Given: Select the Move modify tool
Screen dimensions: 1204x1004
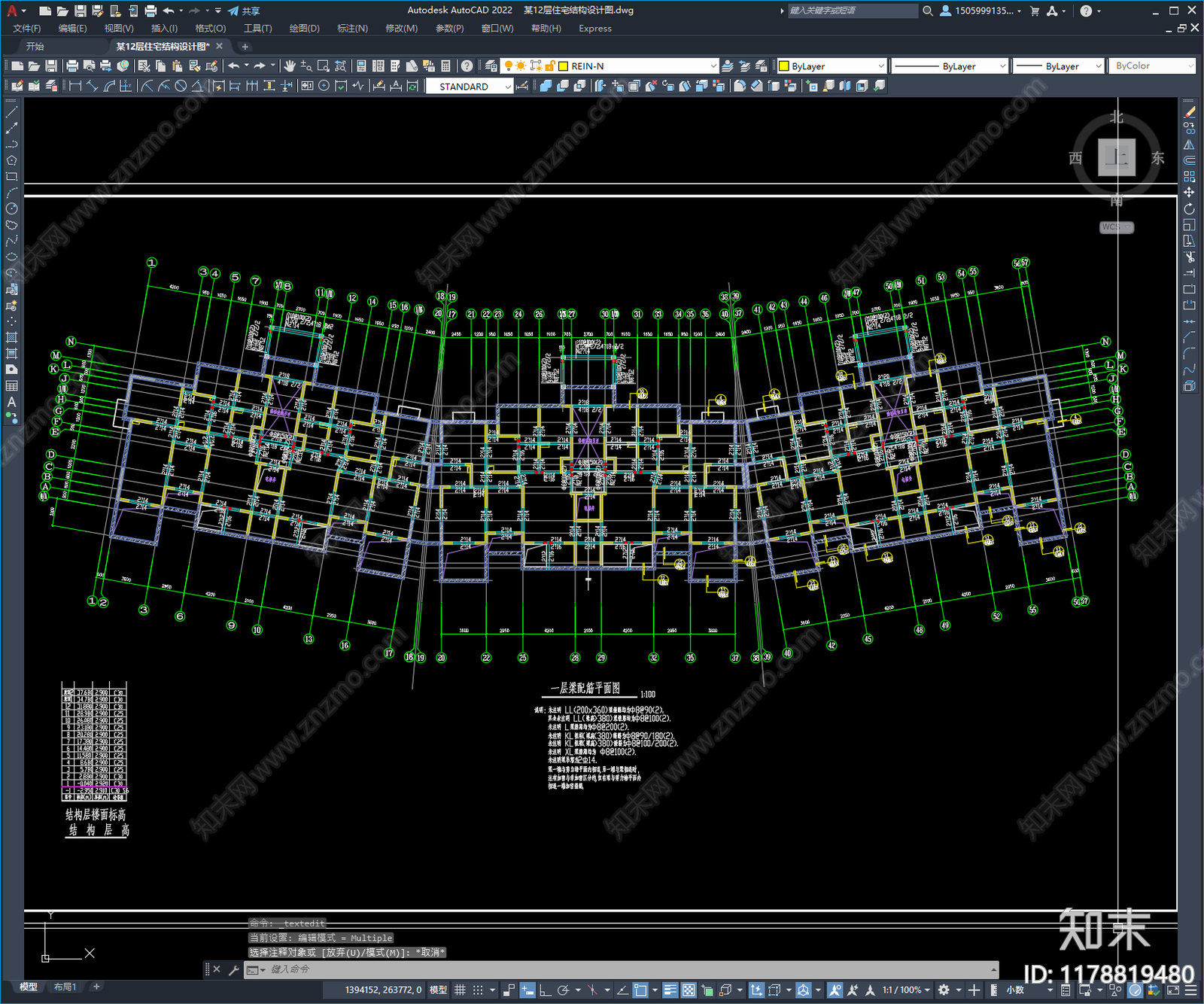Looking at the screenshot, I should (1189, 193).
